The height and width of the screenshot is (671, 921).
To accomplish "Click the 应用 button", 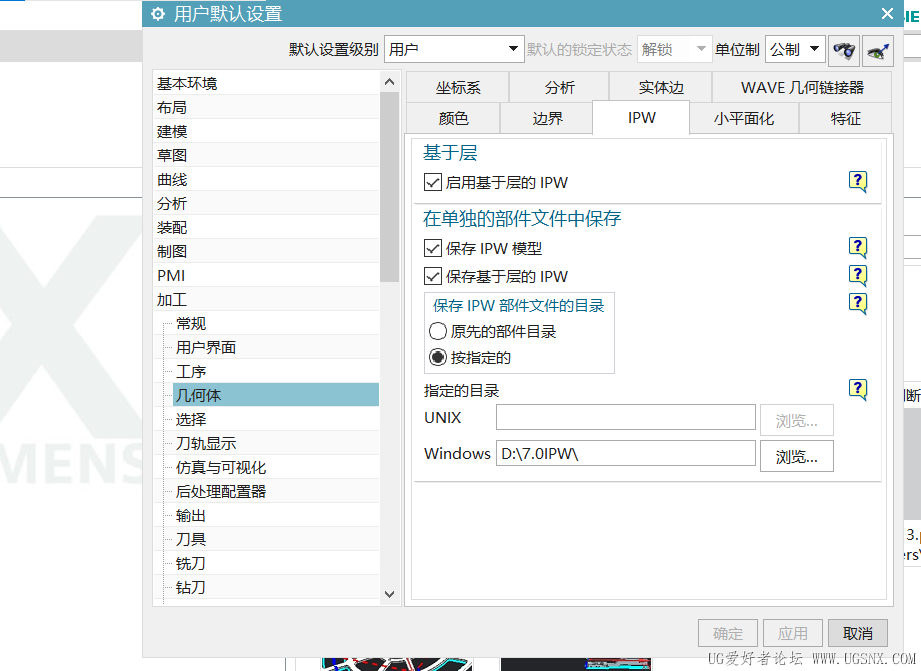I will [792, 633].
